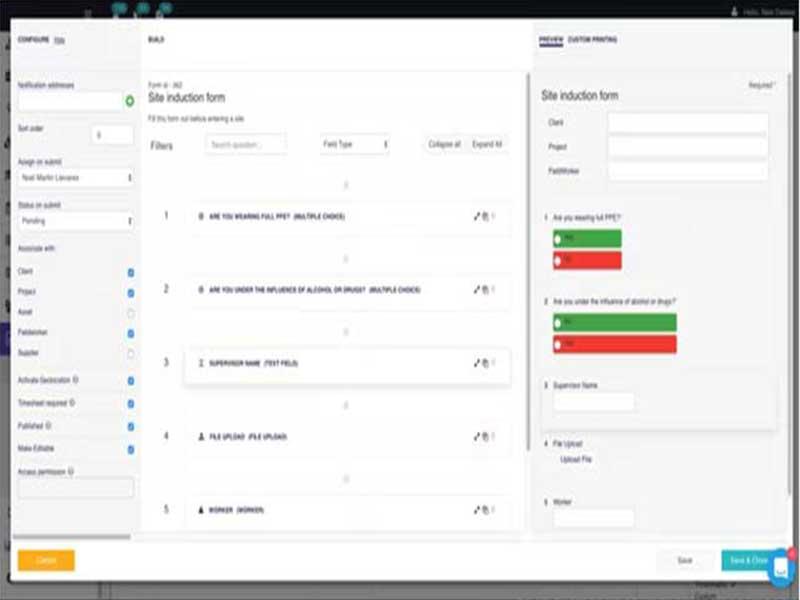
Task: Click the info icon beside Timesheet required
Action: pos(72,403)
